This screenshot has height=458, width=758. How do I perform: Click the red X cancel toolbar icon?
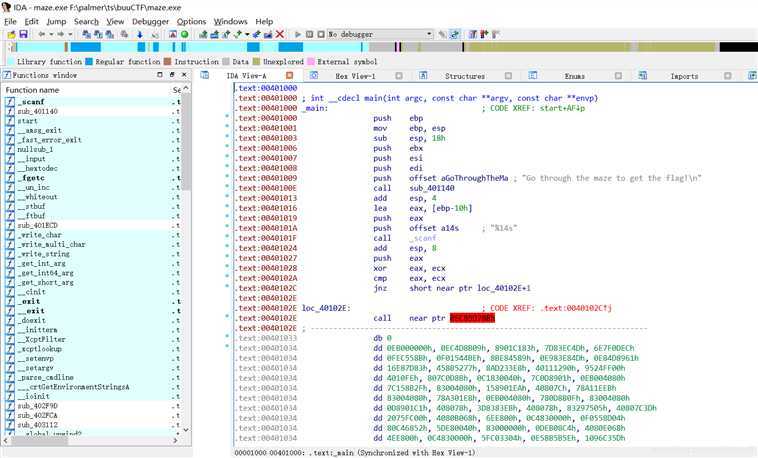point(279,34)
